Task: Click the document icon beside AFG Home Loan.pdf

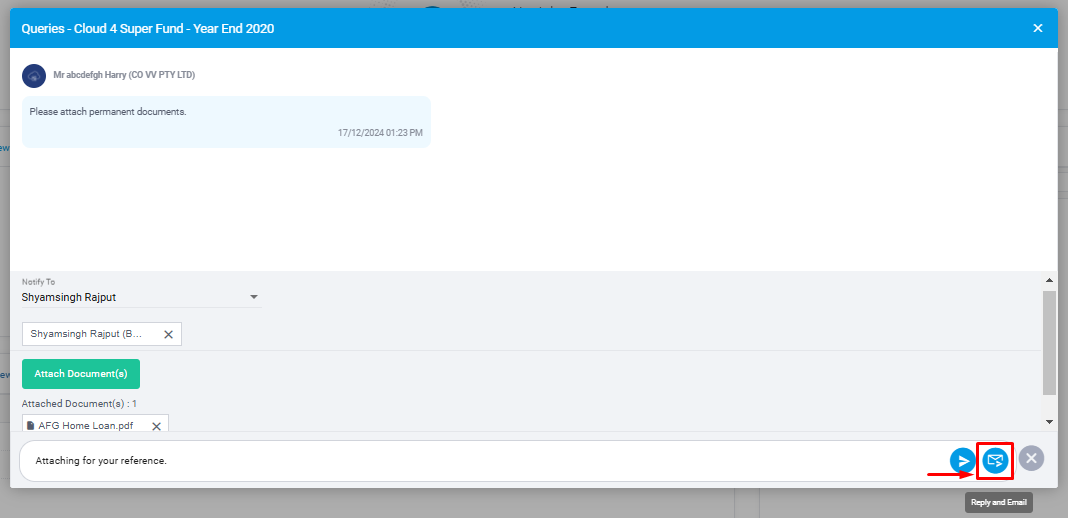Action: click(31, 426)
